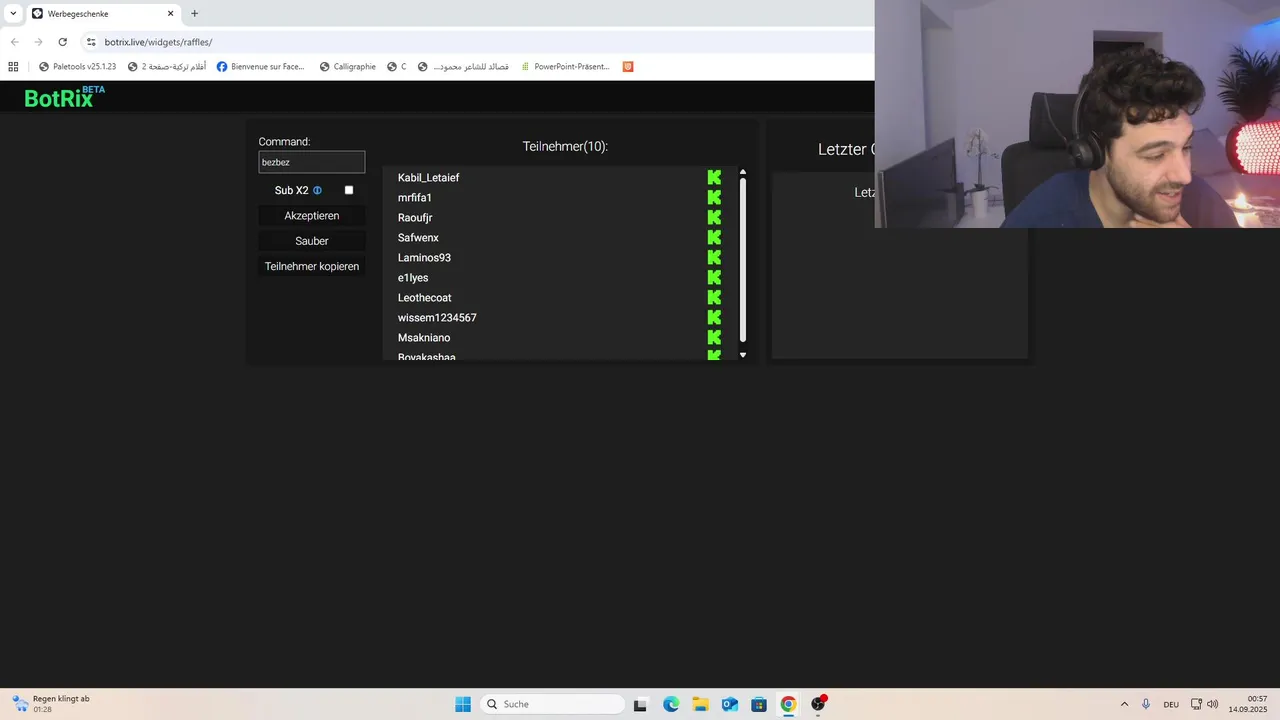Open the PowerPoint-Präsent... bookmark
Viewport: 1280px width, 720px height.
[x=565, y=67]
